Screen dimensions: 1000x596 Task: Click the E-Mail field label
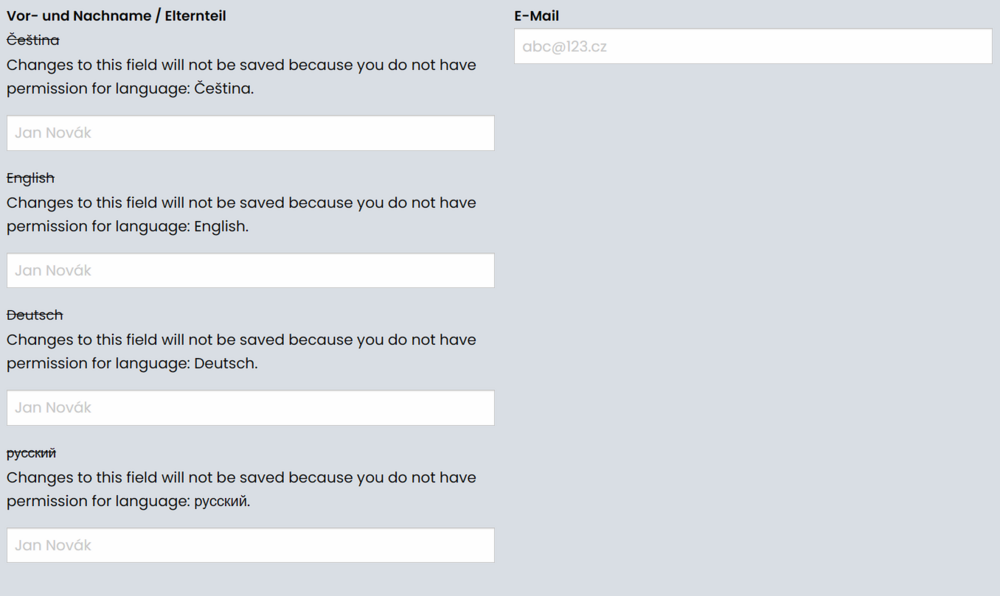(536, 16)
